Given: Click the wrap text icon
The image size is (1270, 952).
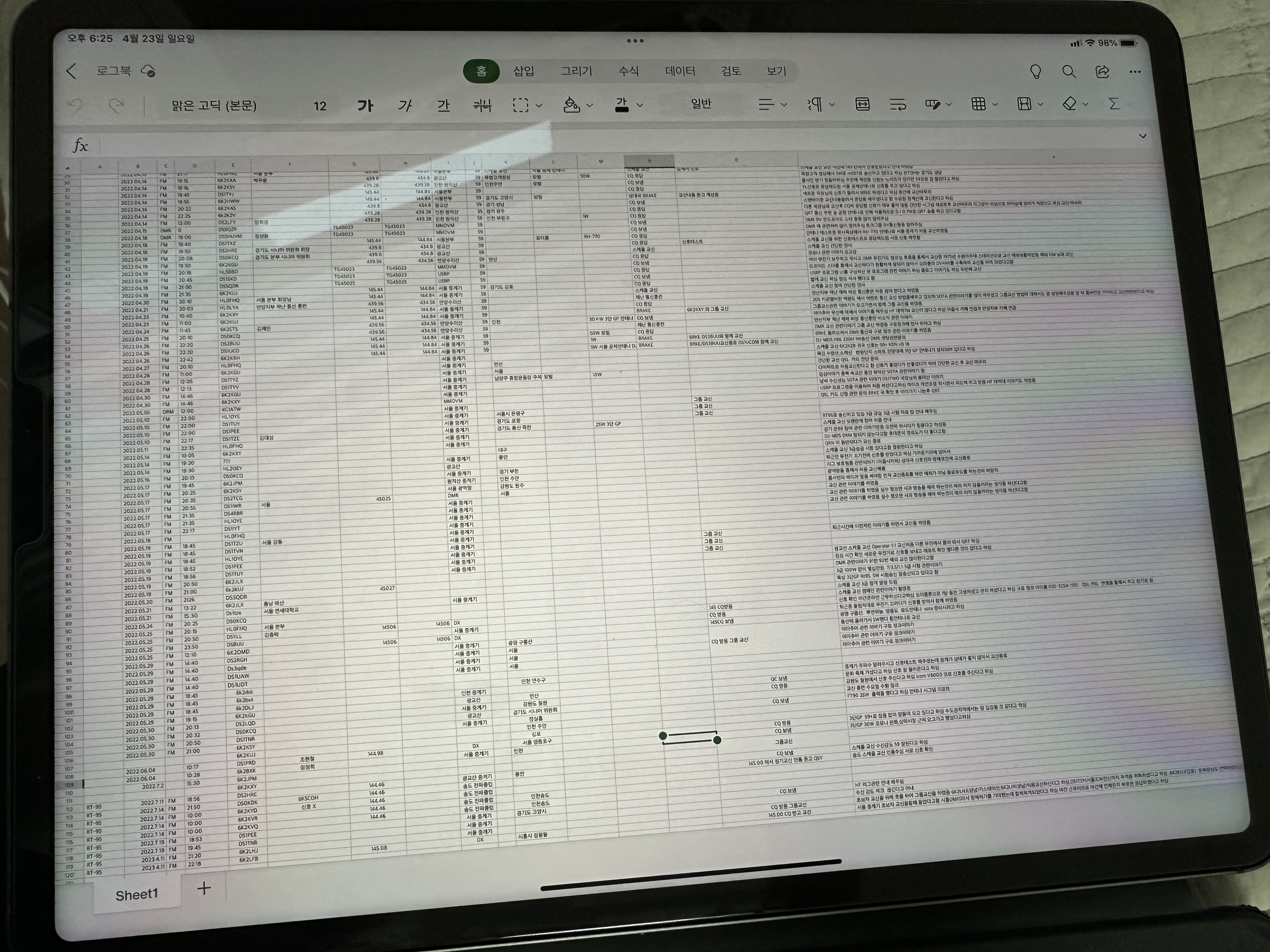Looking at the screenshot, I should [x=897, y=105].
